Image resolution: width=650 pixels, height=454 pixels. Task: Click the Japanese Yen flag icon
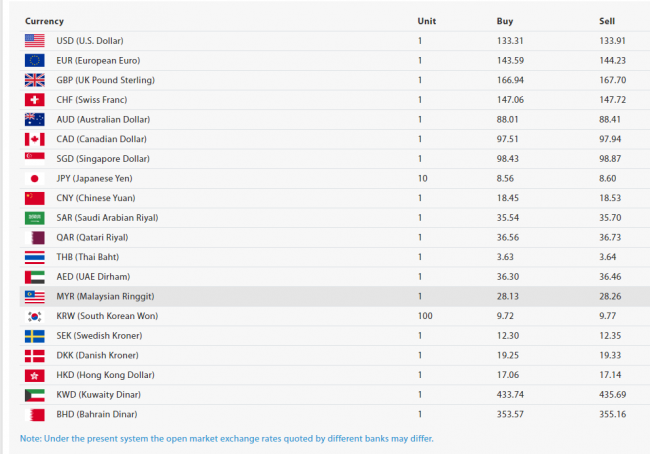coord(35,178)
